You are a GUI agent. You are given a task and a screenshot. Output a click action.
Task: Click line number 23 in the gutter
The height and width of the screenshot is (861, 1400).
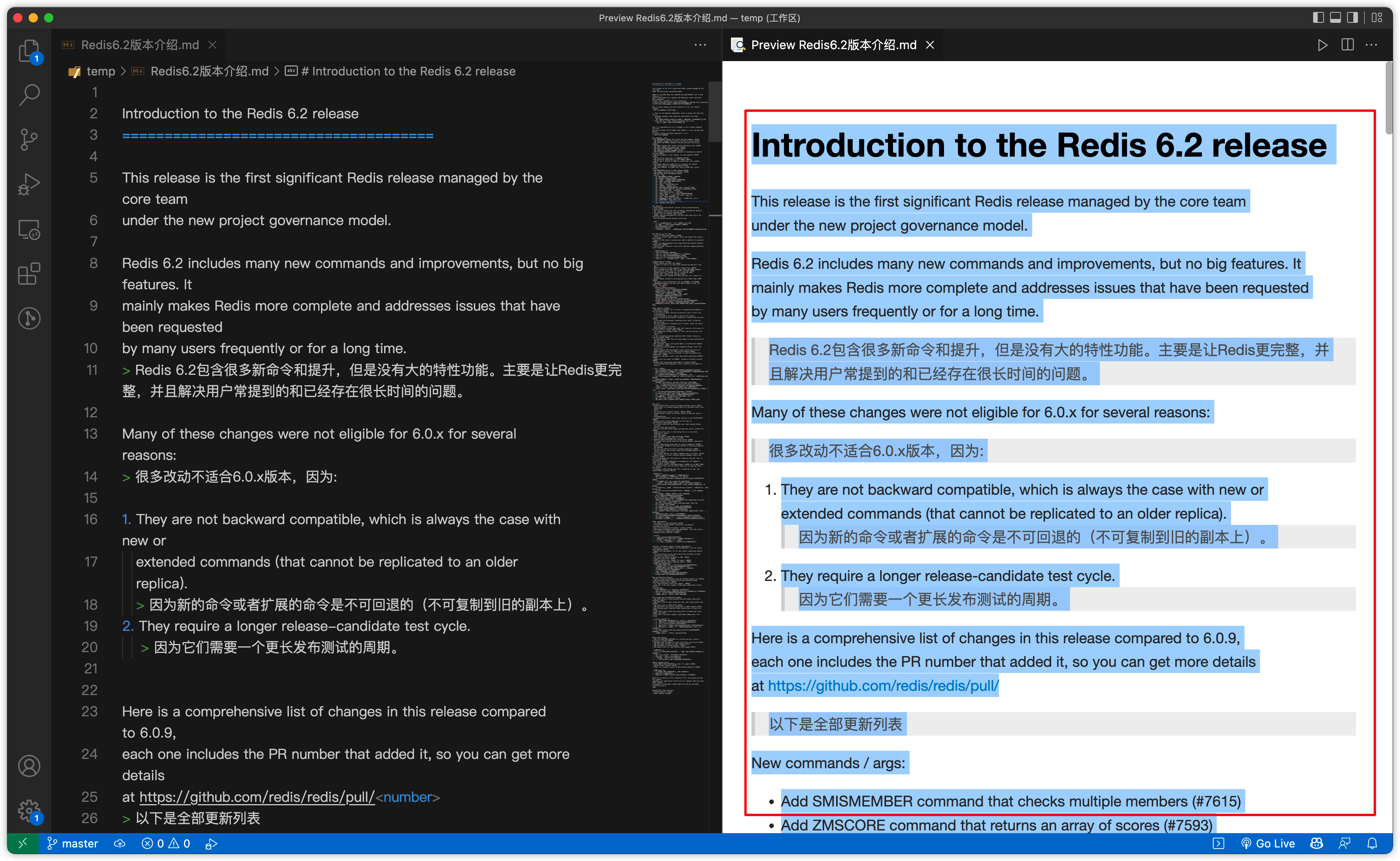(89, 711)
